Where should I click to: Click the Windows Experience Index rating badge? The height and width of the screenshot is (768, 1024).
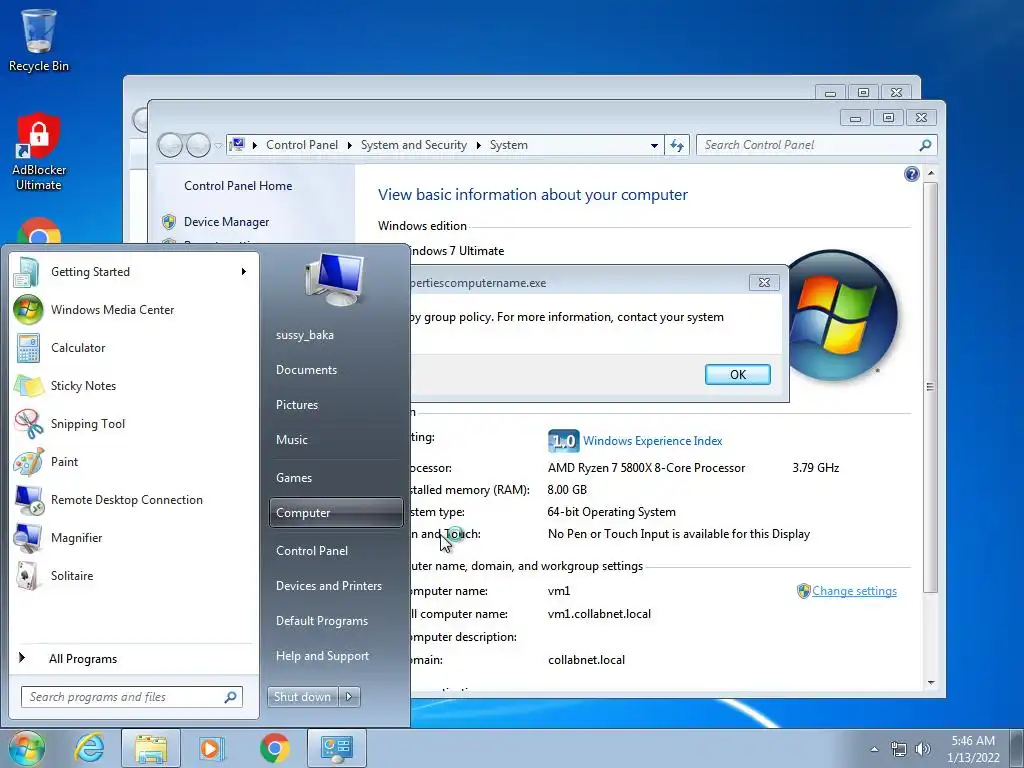(562, 441)
